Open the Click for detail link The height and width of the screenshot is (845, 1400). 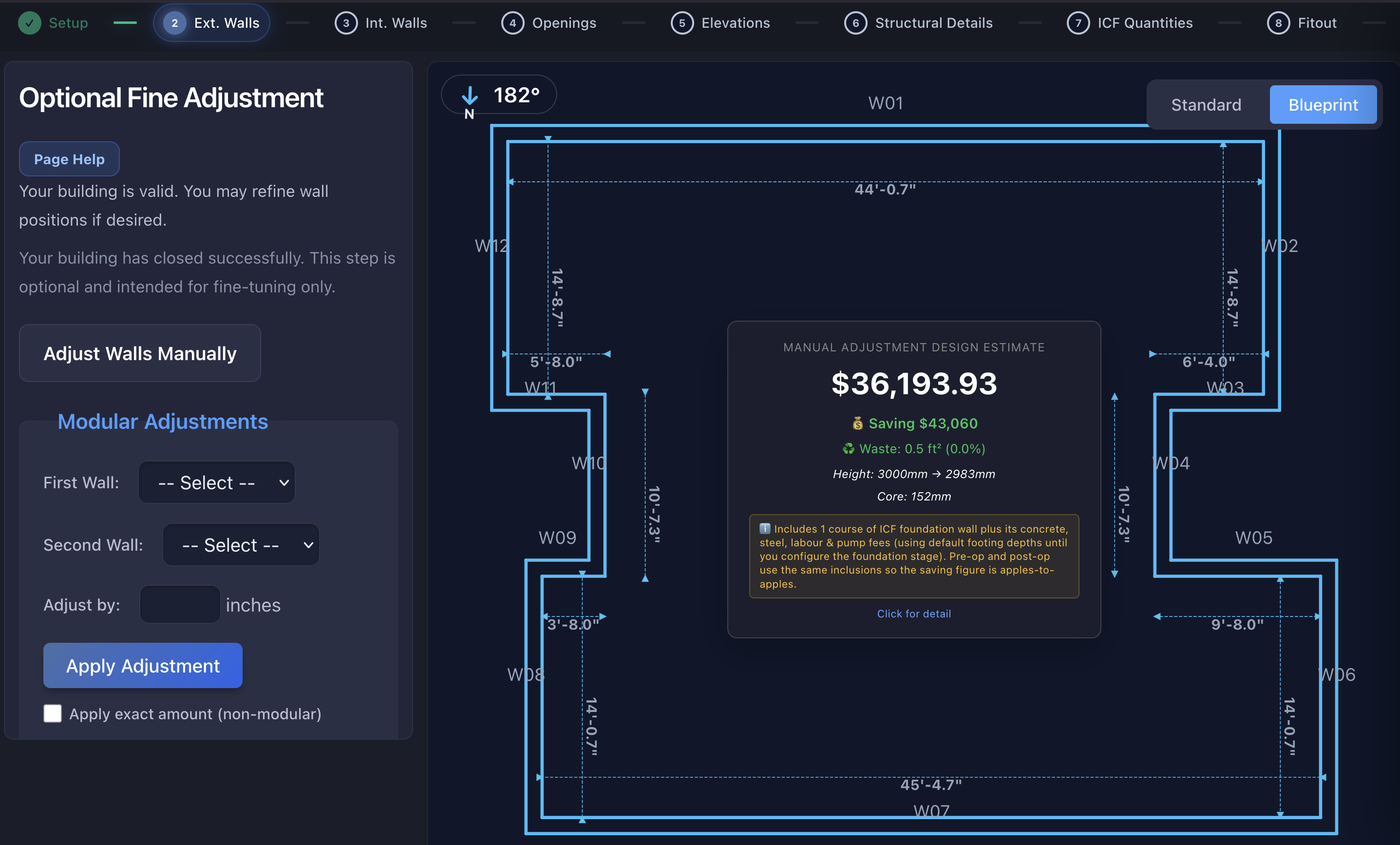(914, 614)
